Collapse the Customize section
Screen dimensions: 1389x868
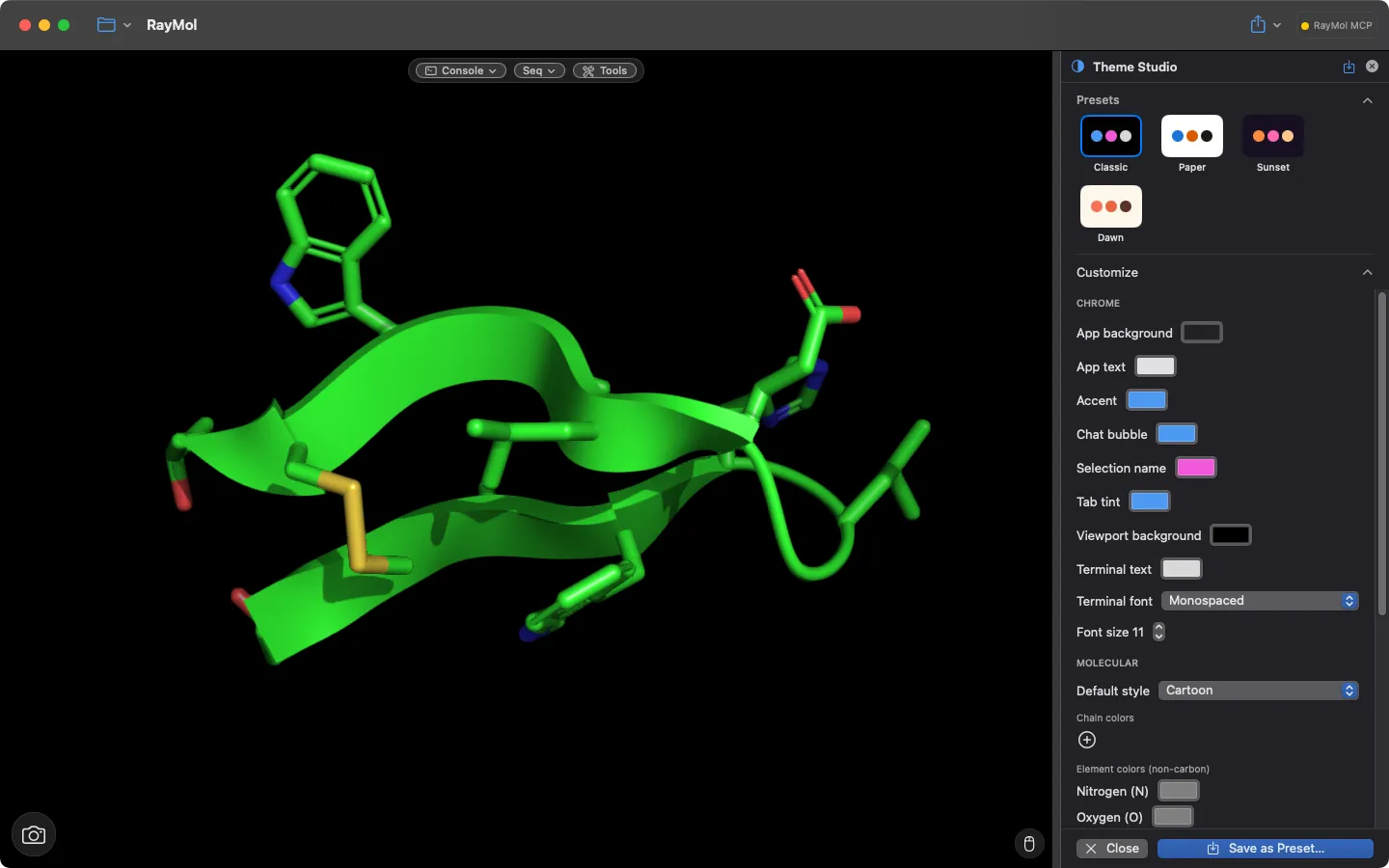point(1367,273)
